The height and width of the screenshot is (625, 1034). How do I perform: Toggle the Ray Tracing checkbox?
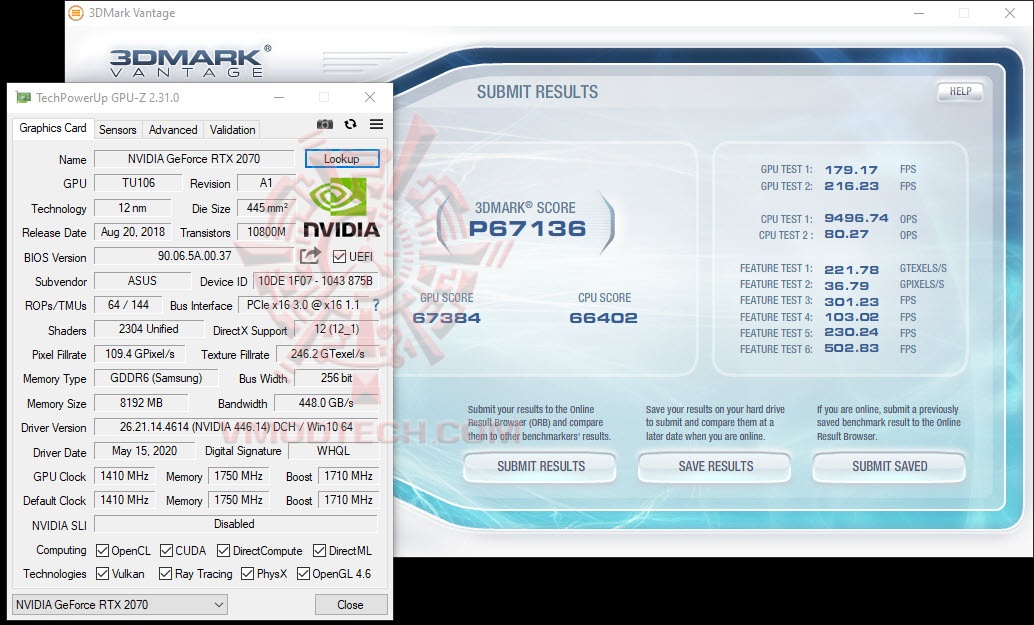pyautogui.click(x=166, y=574)
